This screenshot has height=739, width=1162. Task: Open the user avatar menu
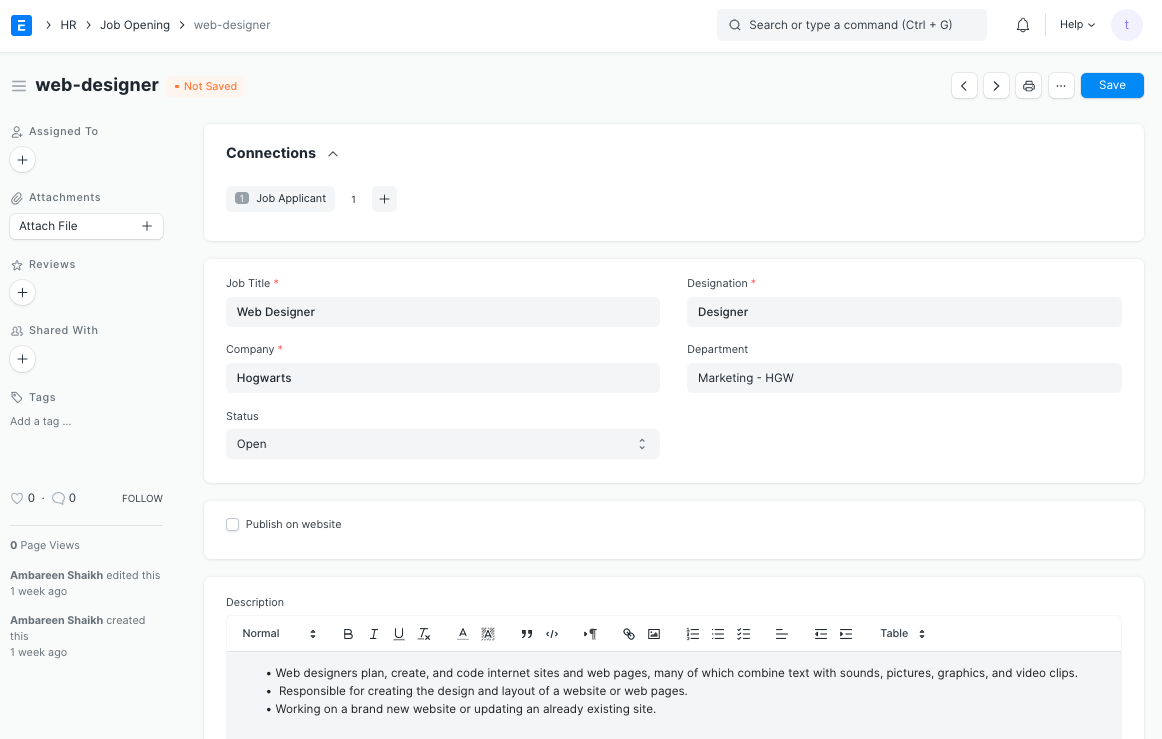1126,25
